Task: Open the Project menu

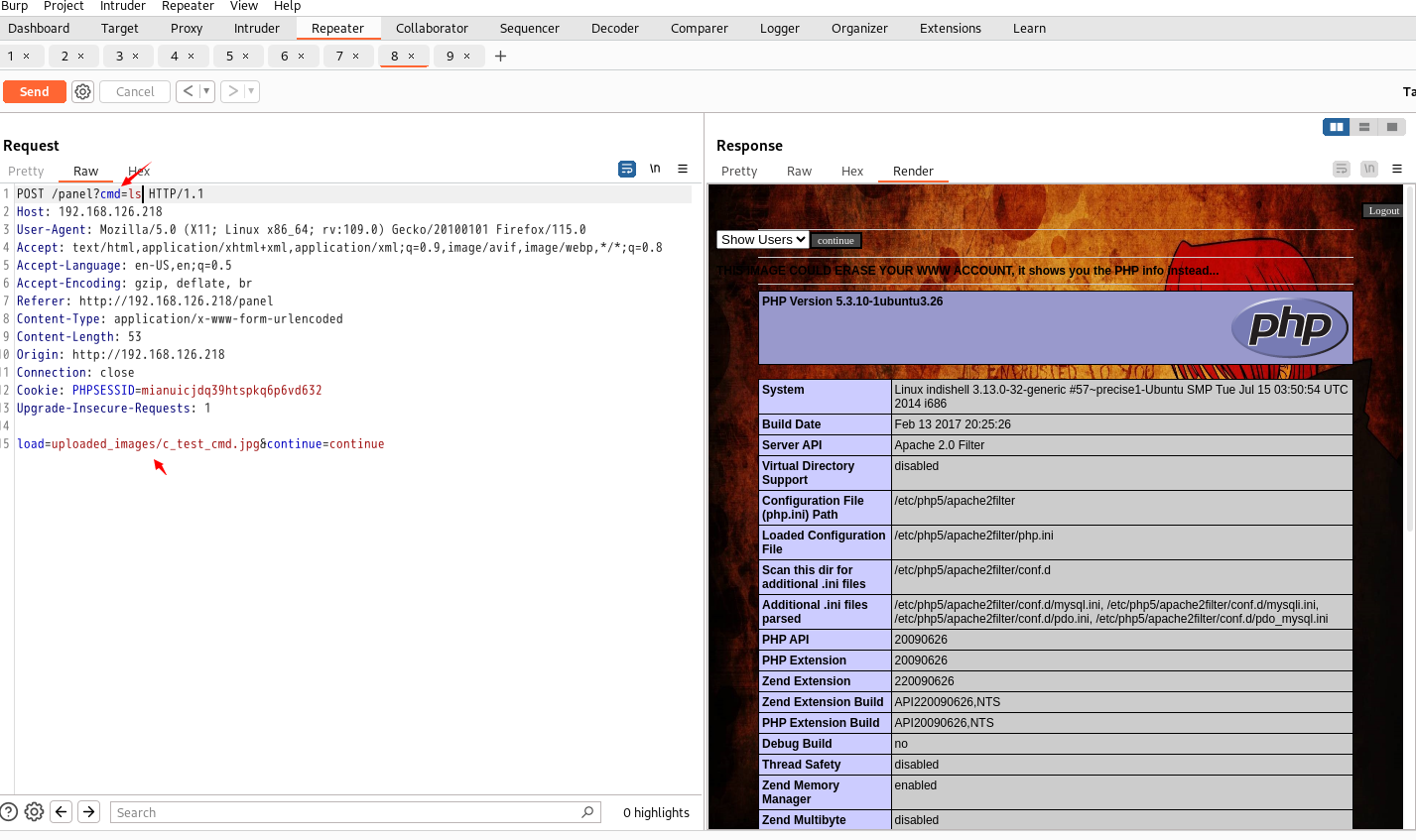Action: tap(64, 6)
